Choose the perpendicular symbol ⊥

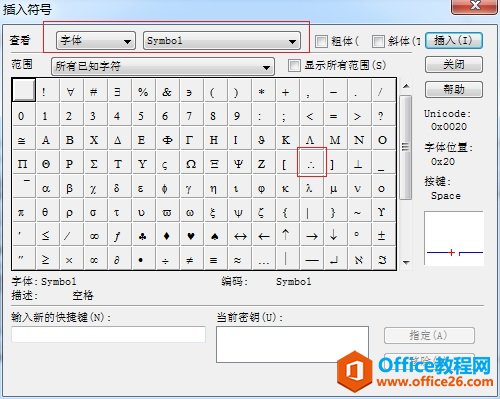pos(358,163)
